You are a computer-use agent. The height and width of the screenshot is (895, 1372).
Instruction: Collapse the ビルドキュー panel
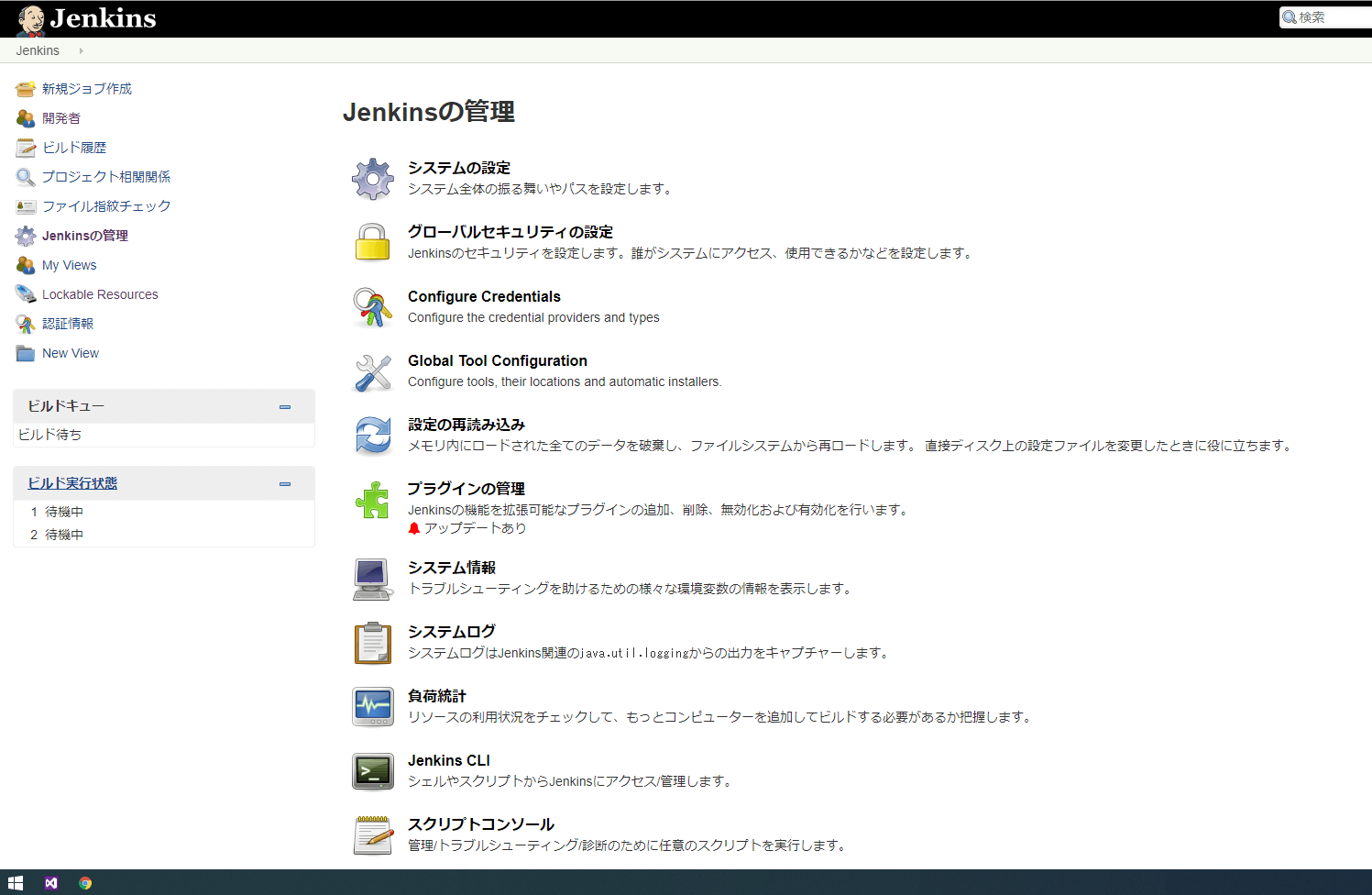285,406
